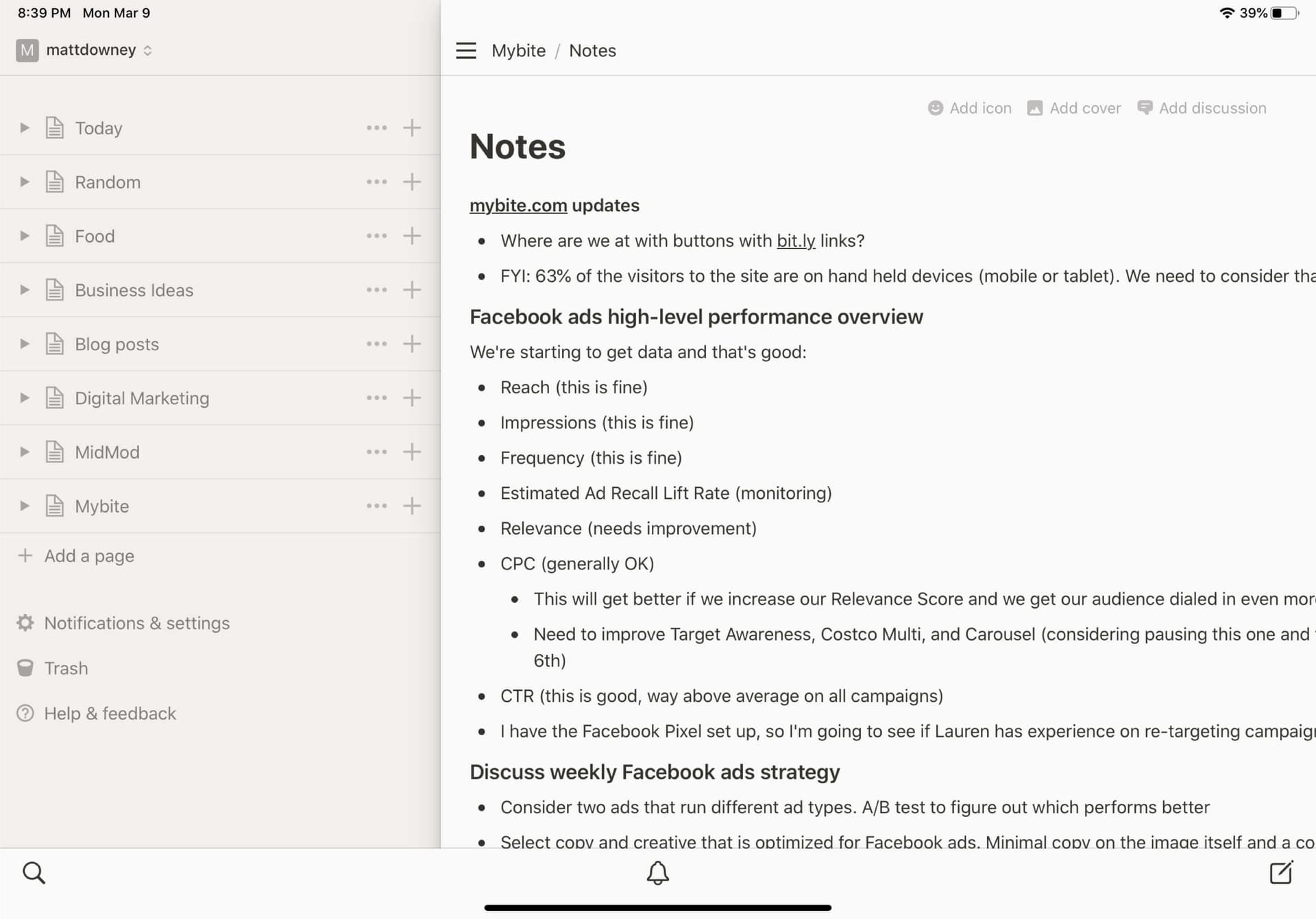
Task: Open the Mybite breadcrumb item
Action: [518, 50]
